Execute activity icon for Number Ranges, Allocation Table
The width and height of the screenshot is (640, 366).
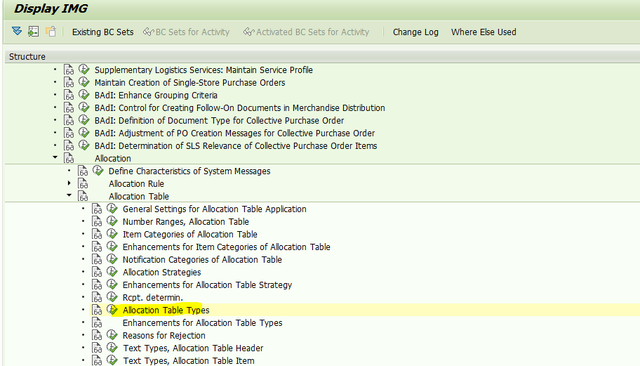(112, 221)
